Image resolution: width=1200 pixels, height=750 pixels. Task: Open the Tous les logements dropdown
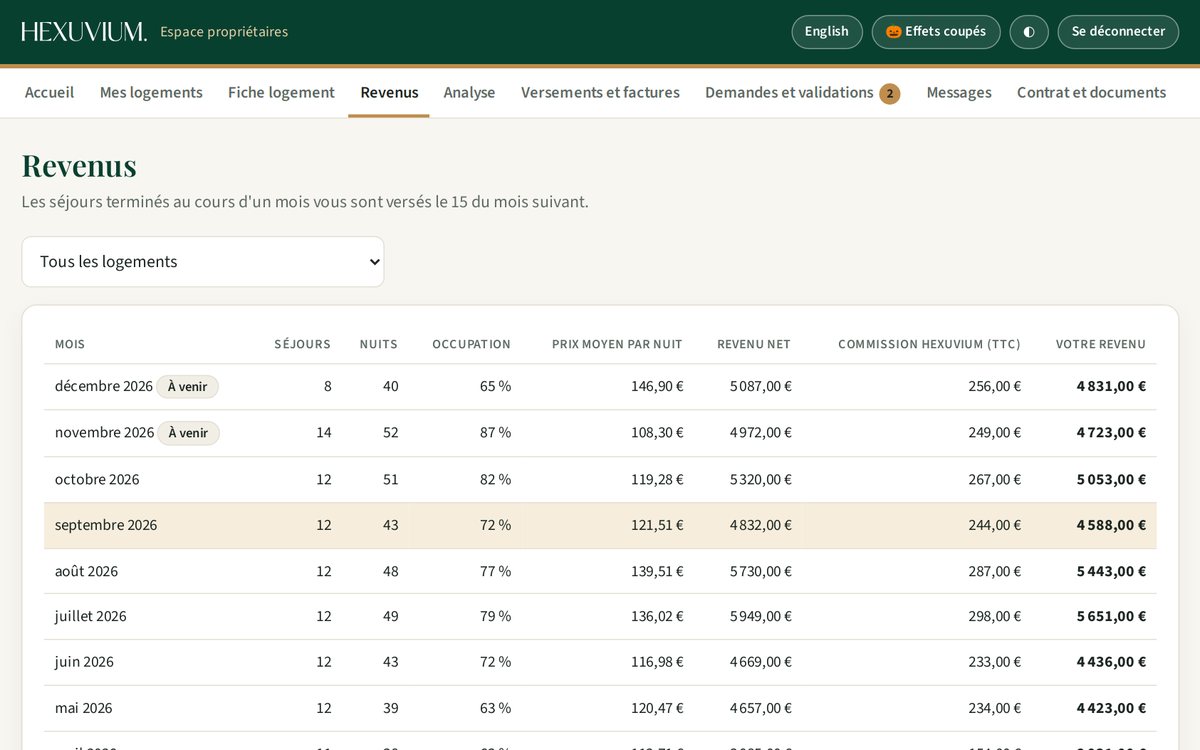click(x=203, y=262)
